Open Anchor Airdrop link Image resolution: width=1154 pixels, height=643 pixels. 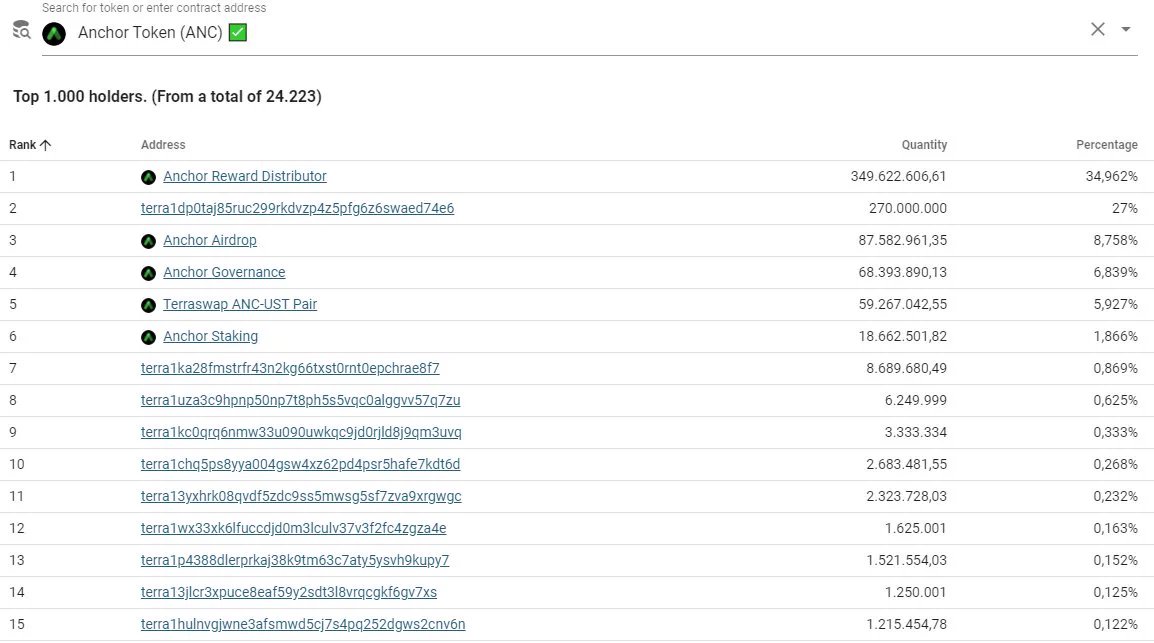[x=210, y=241]
